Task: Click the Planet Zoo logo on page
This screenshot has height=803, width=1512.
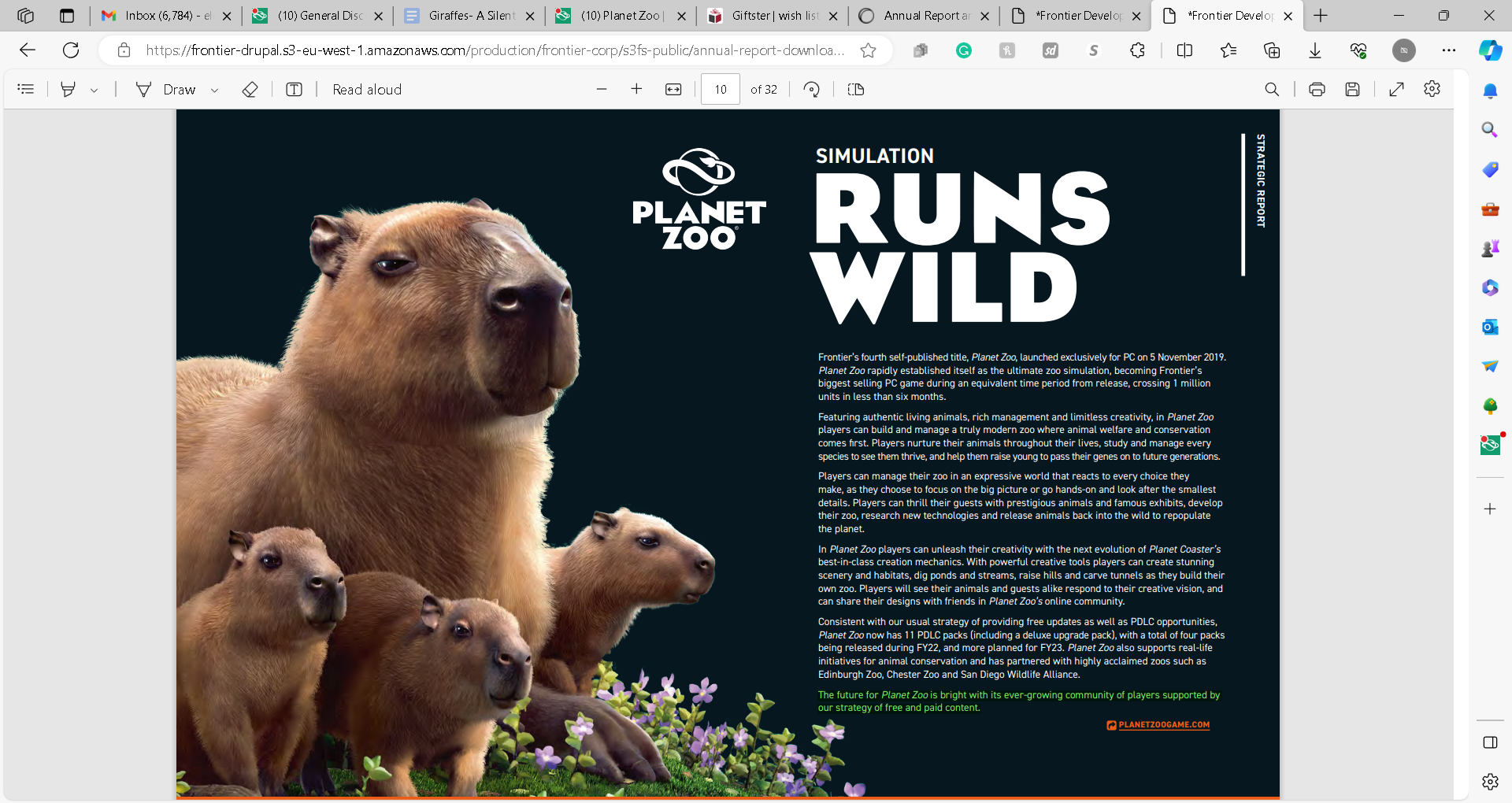Action: [699, 199]
